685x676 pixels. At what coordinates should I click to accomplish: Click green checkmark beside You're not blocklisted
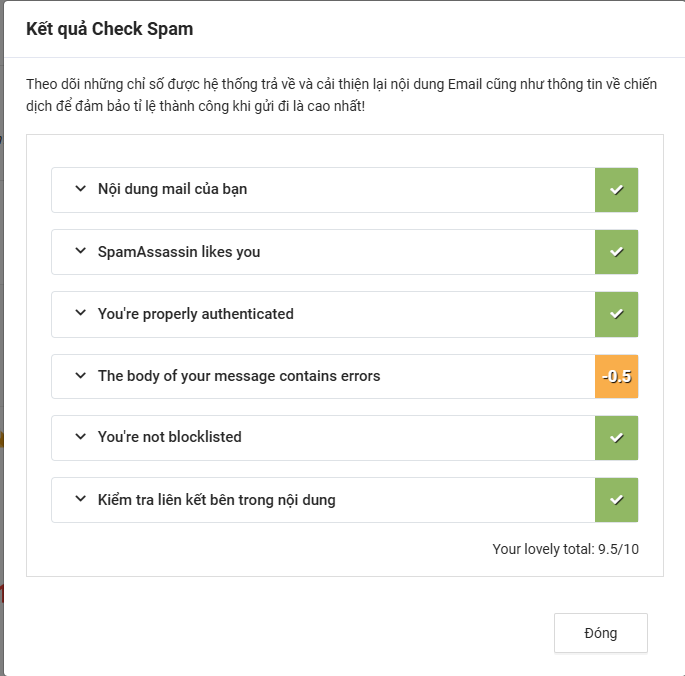point(616,438)
